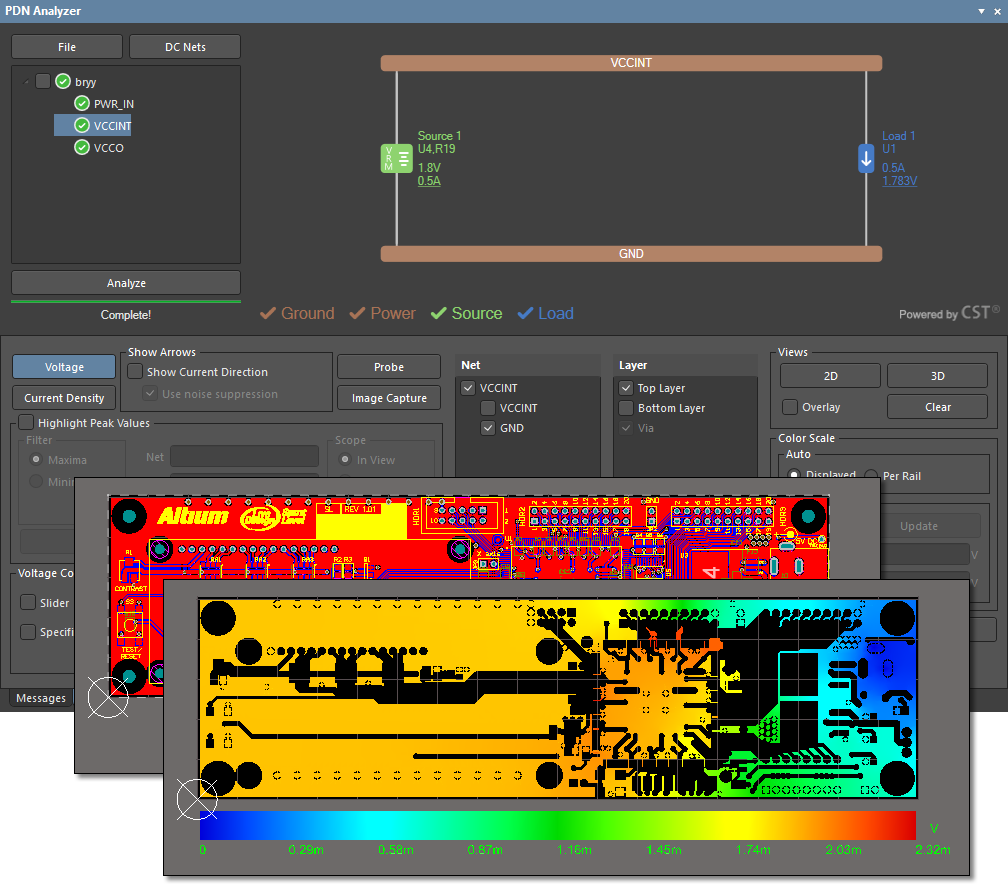Collapse the bryy tree node
1008x884 pixels.
click(25, 81)
